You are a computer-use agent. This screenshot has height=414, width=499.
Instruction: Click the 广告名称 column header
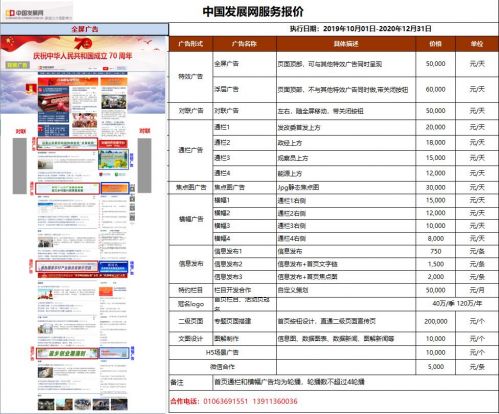(244, 44)
